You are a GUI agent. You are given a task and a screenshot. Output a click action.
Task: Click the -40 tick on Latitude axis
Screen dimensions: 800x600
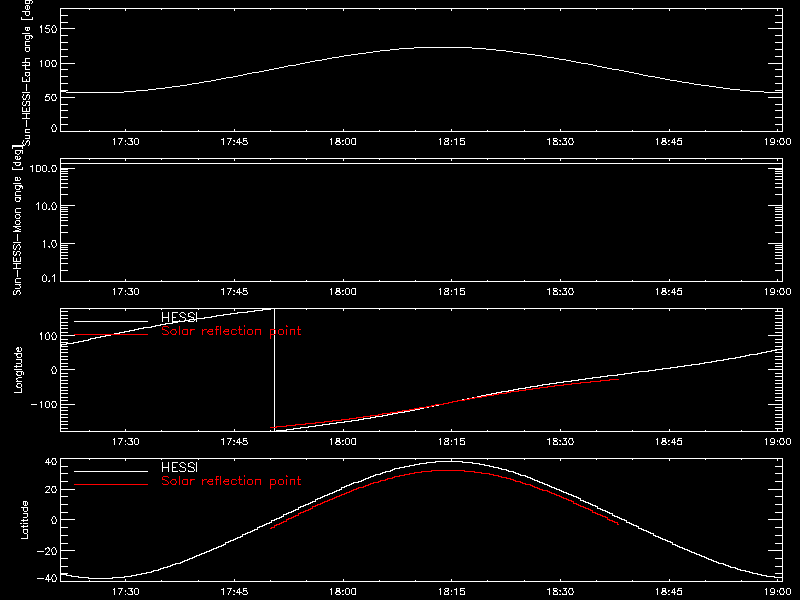(47, 578)
